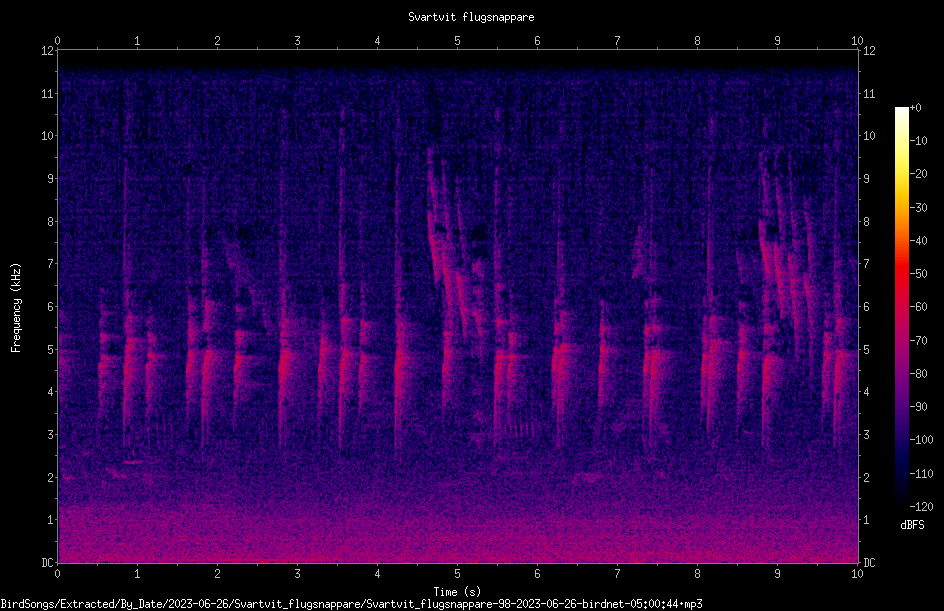Click the 'DC' tick on the right frequency axis

869,563
